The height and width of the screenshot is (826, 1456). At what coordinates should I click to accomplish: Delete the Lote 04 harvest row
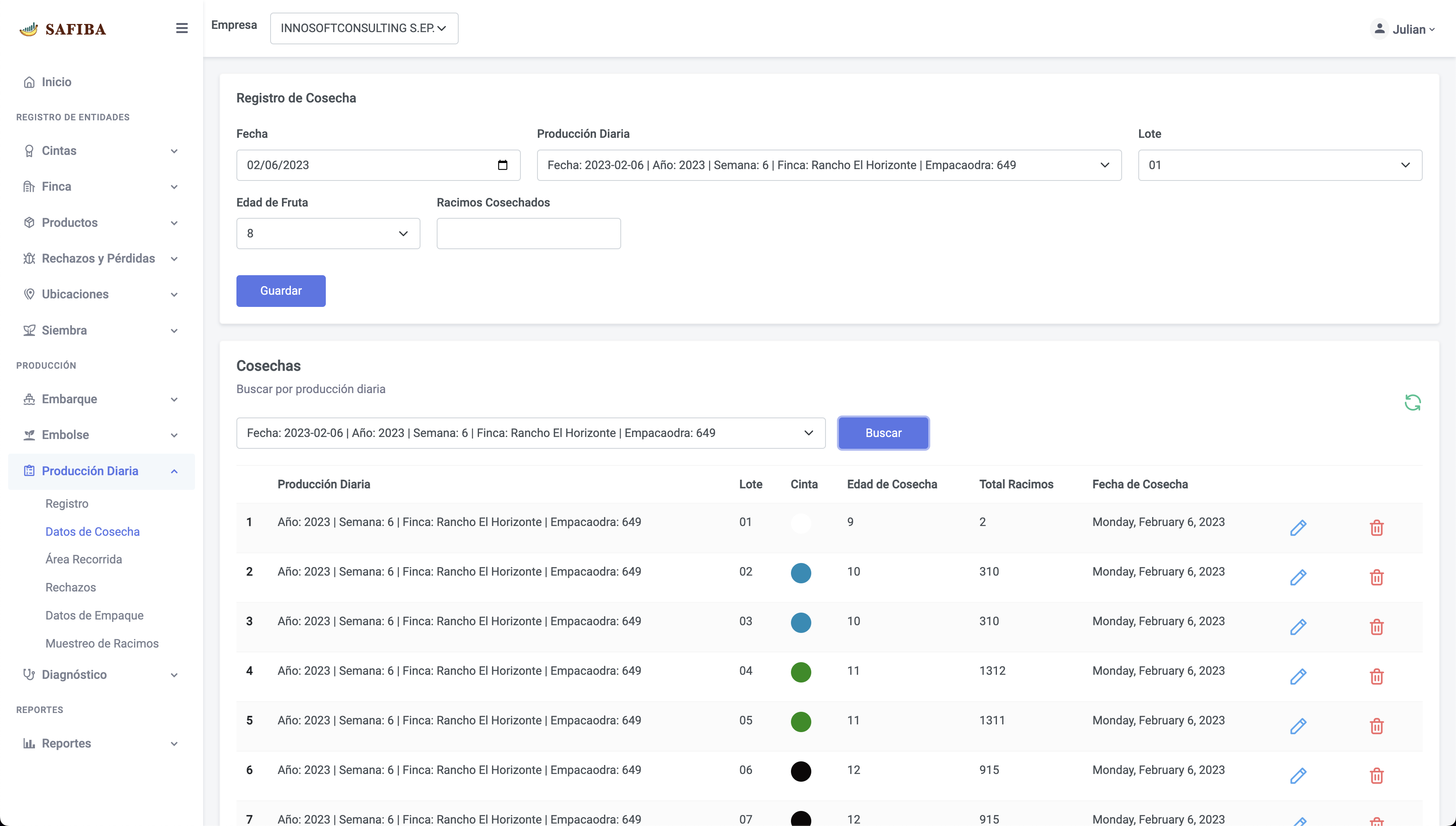click(1377, 677)
